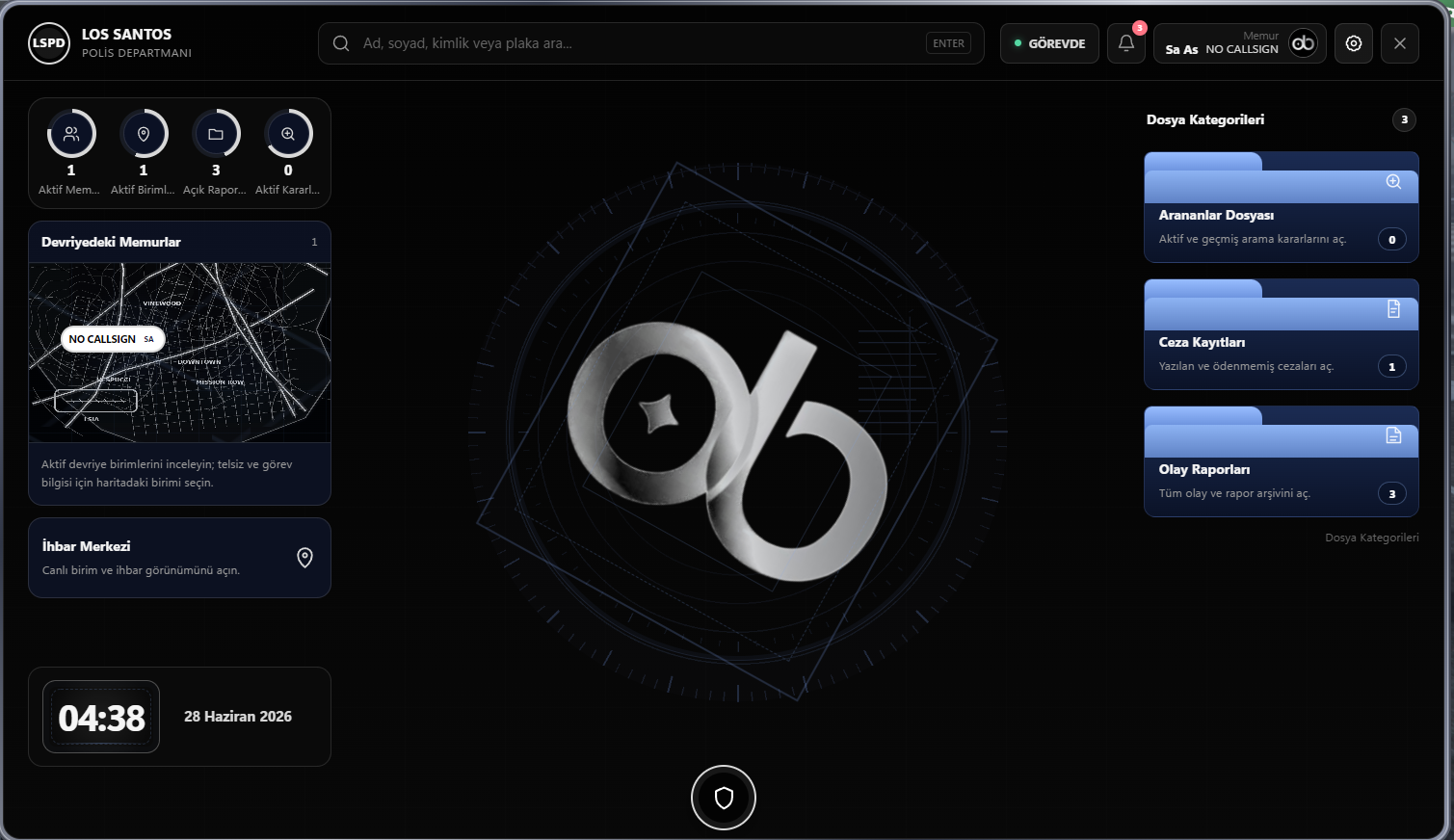Close the police terminal with the X
This screenshot has width=1454, height=840.
coord(1400,43)
